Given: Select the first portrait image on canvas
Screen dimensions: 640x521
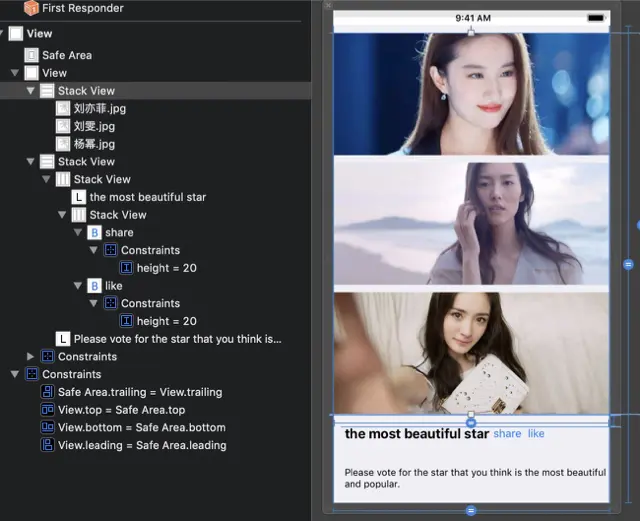Looking at the screenshot, I should coord(471,94).
